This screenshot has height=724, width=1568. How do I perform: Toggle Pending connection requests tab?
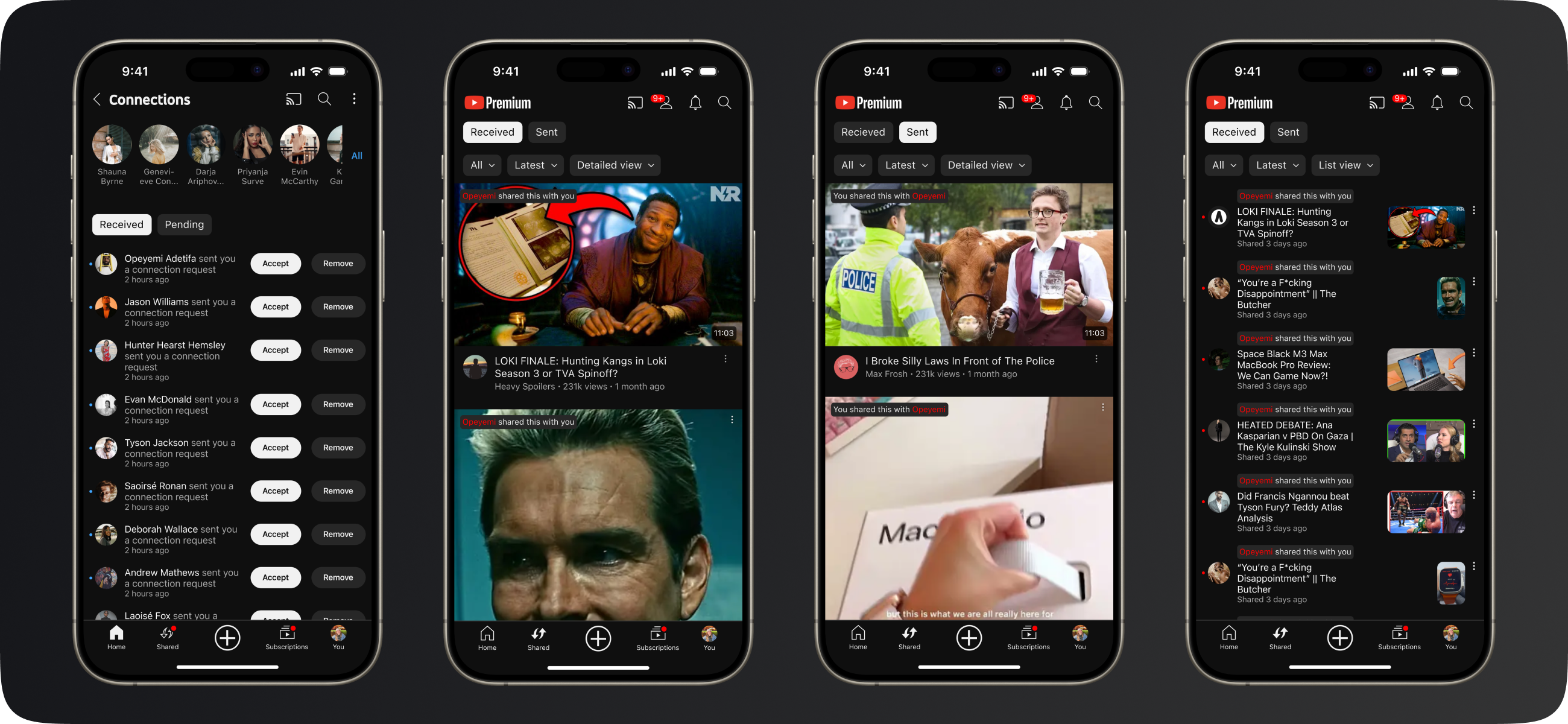pos(184,224)
